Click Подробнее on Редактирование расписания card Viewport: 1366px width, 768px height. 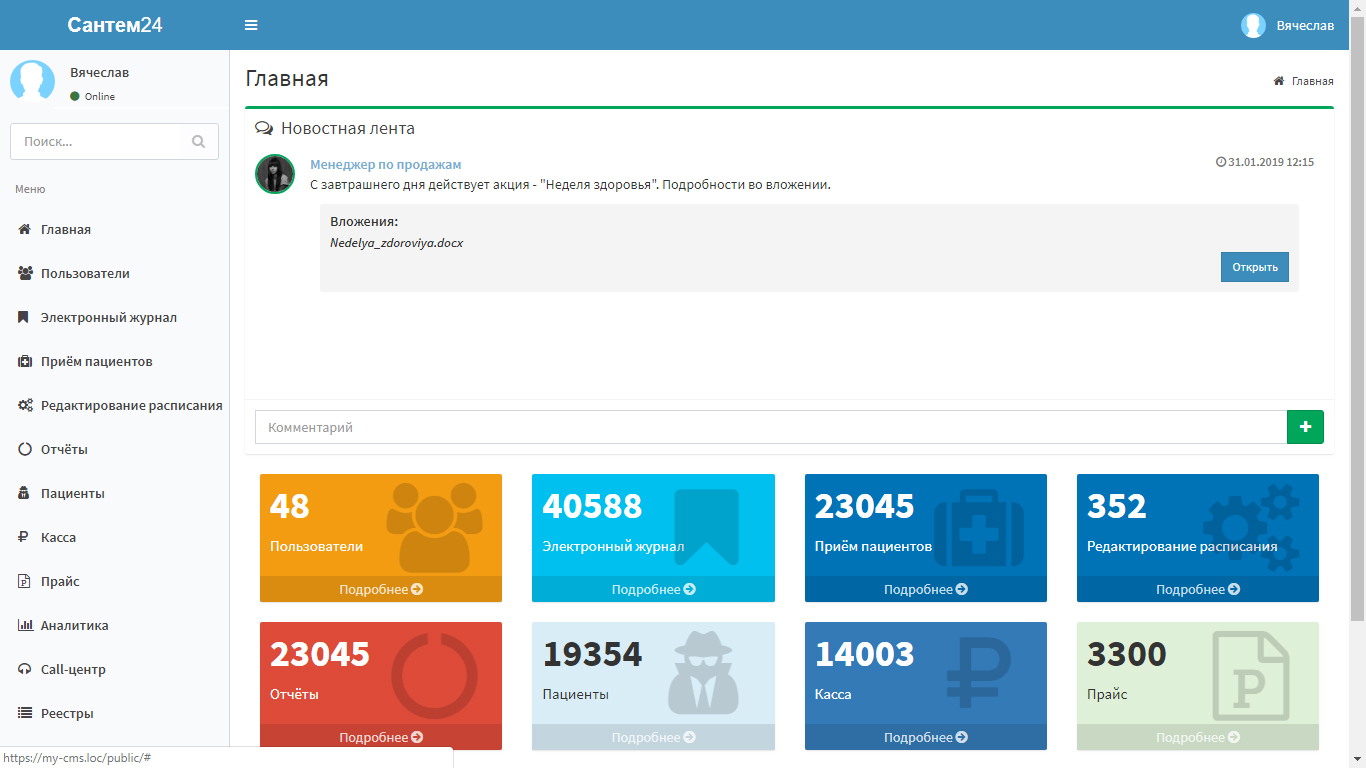tap(1198, 589)
